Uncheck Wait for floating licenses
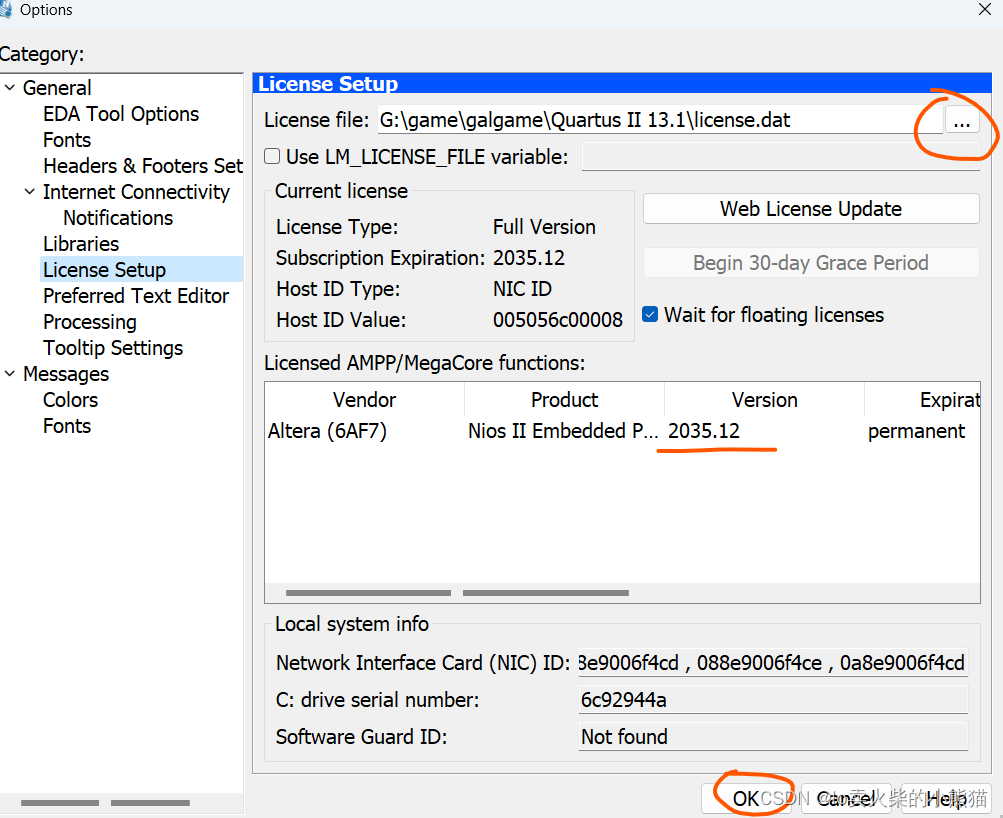Viewport: 1003px width, 818px height. coord(650,315)
